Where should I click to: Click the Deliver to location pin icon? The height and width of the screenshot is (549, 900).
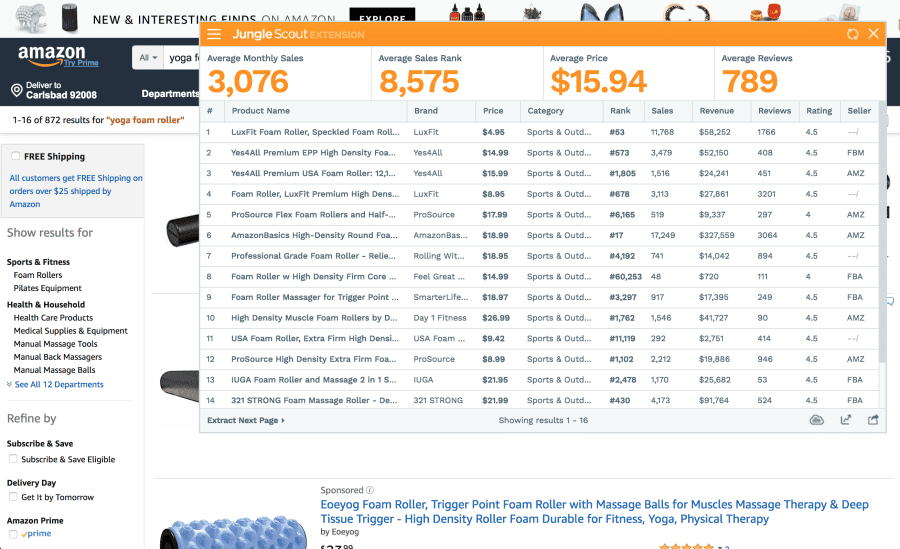(16, 91)
